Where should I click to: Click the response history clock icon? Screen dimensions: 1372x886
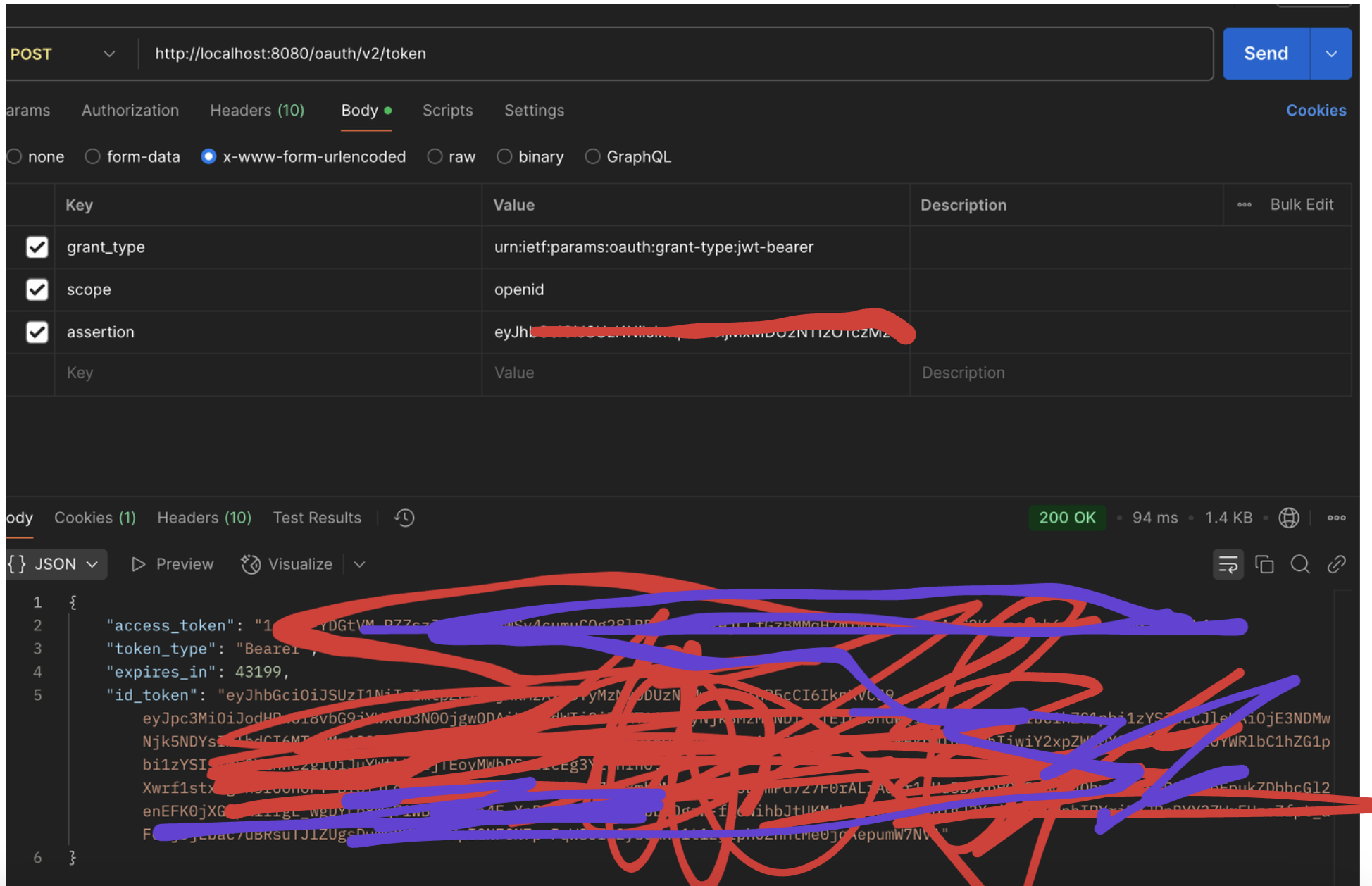(404, 518)
